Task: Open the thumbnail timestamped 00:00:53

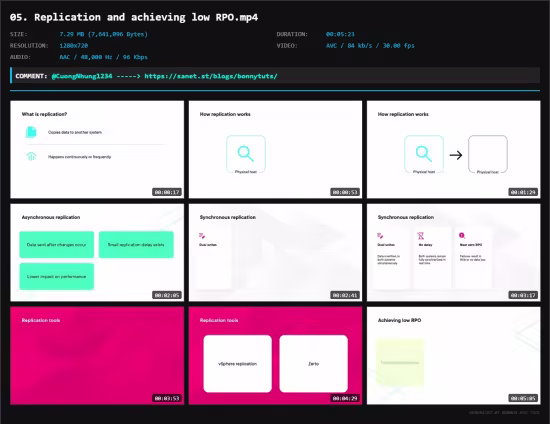Action: click(275, 149)
